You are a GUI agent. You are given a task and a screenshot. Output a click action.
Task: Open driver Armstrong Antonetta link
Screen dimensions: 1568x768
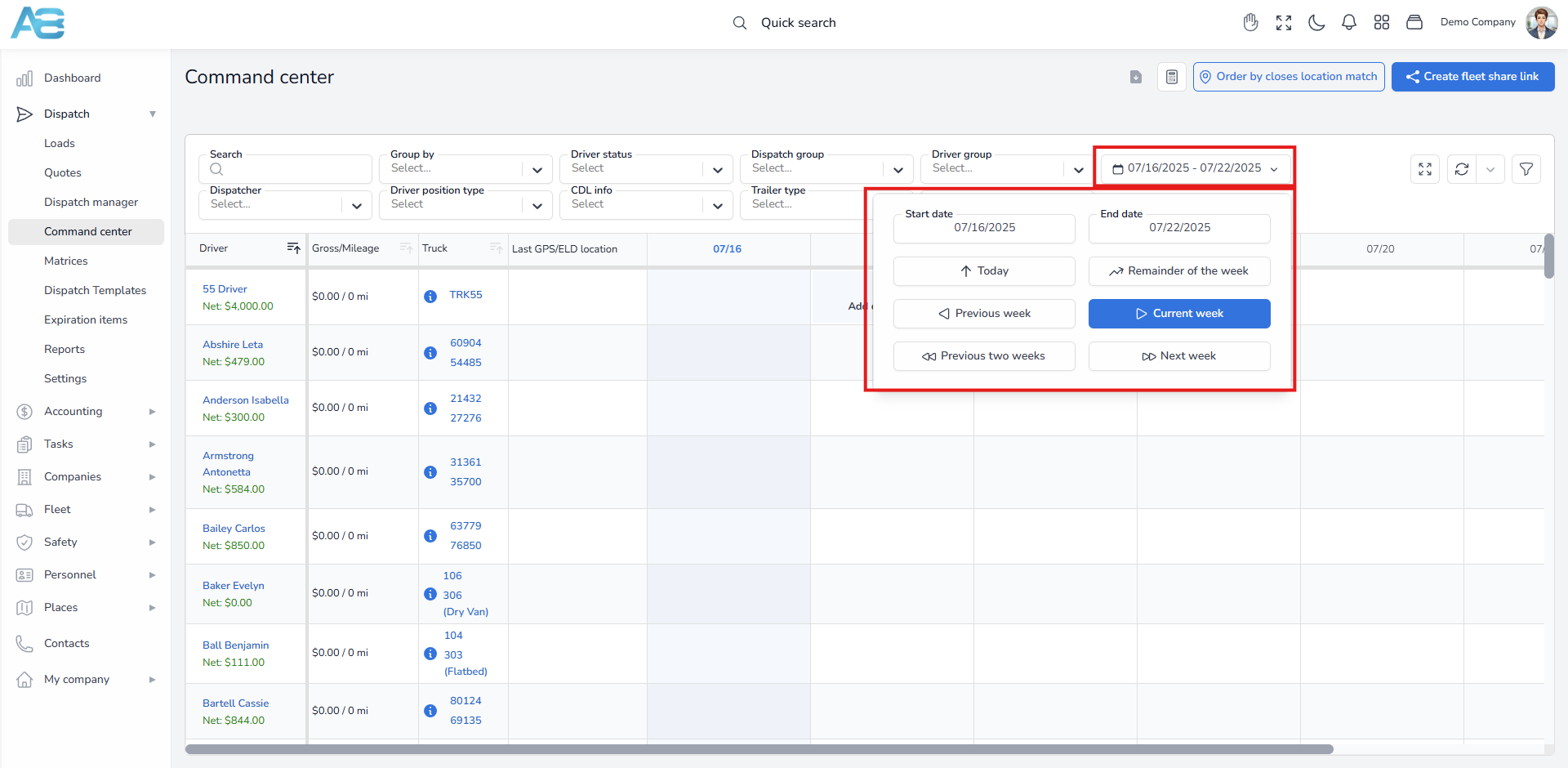click(228, 464)
